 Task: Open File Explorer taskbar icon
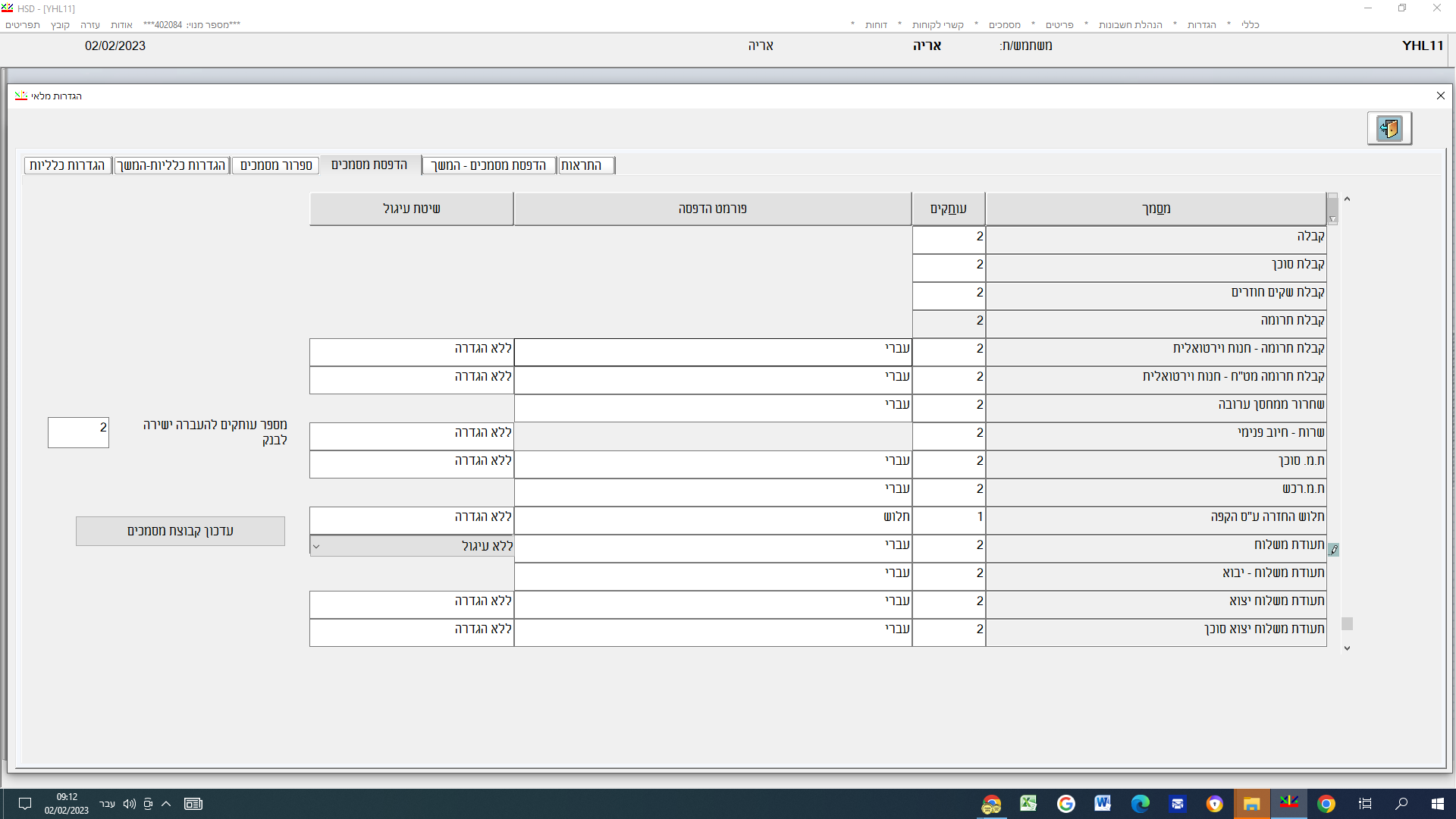click(x=1251, y=803)
